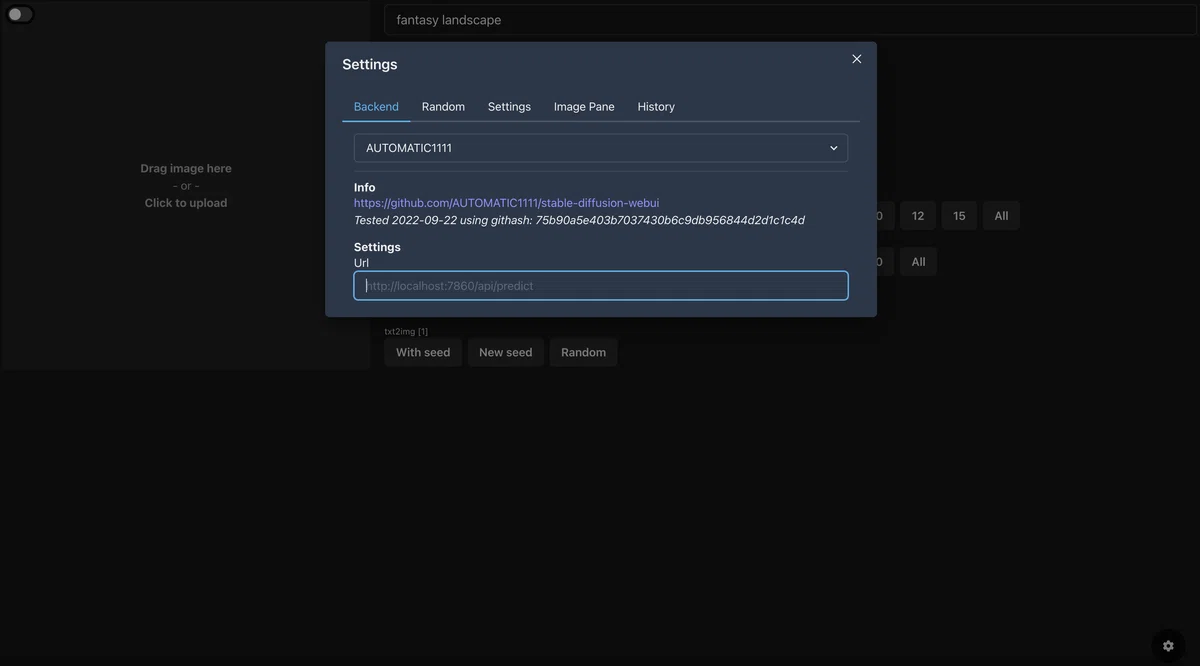Choose All in the row with 15
Viewport: 1200px width, 666px height.
(x=1001, y=216)
